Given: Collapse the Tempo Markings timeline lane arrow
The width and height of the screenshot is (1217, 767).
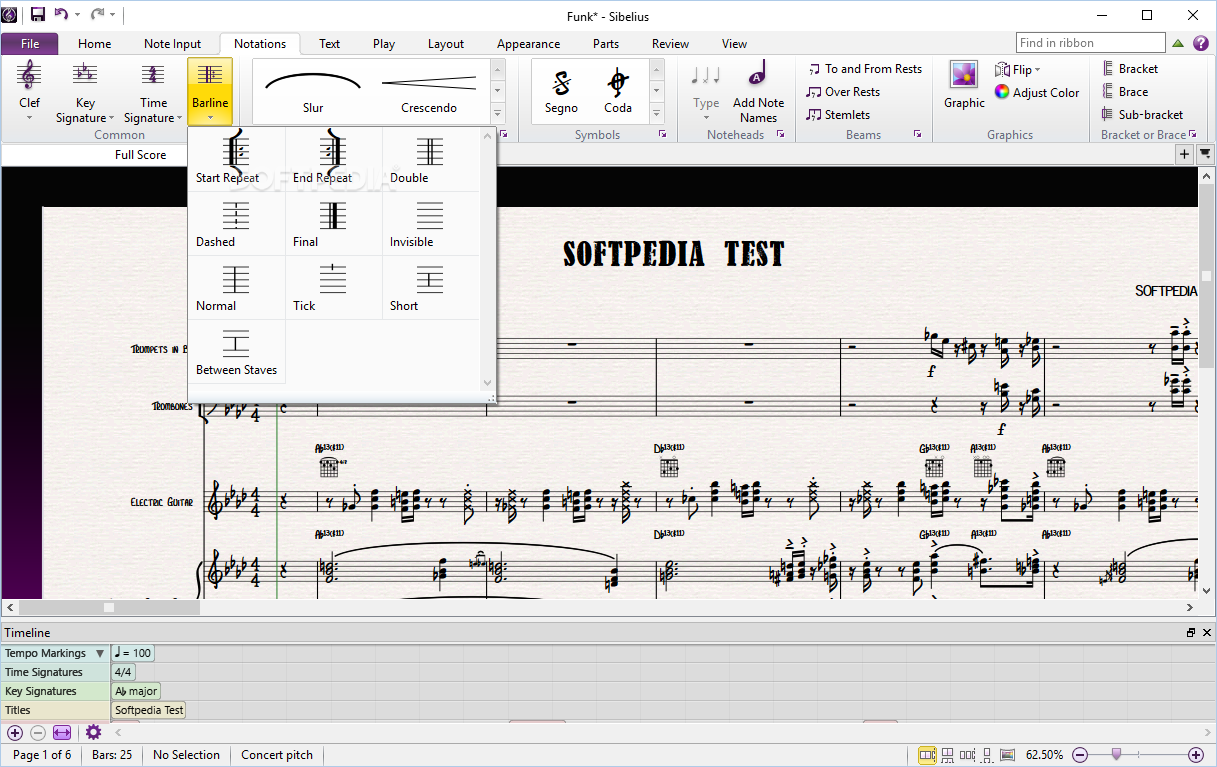Looking at the screenshot, I should [99, 653].
